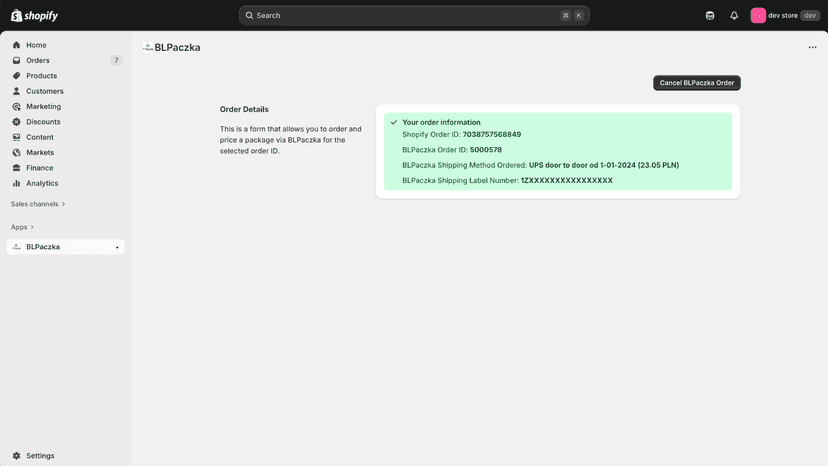828x466 pixels.
Task: Click Cancel BLPaczka Order button
Action: click(x=697, y=83)
